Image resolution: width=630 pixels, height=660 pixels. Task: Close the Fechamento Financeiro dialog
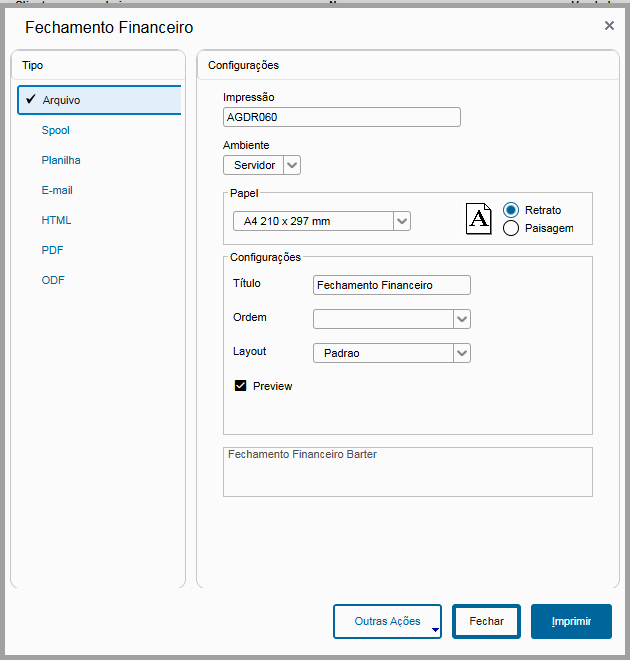(x=609, y=26)
